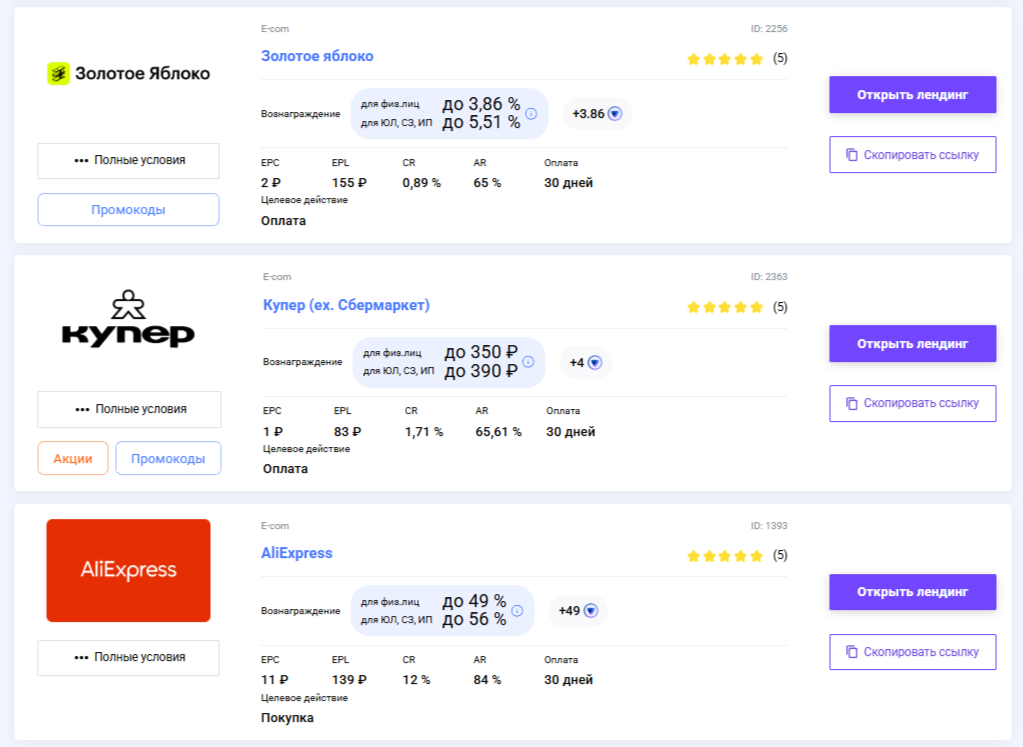View Акции for Купер
This screenshot has width=1023, height=747.
point(73,458)
